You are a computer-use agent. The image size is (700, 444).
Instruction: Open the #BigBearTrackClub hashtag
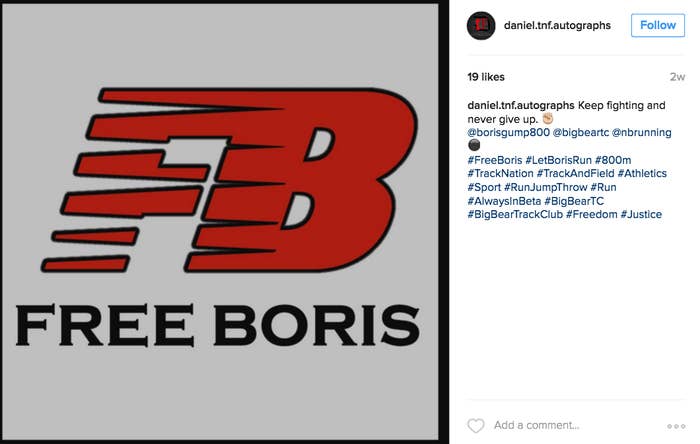[x=515, y=214]
